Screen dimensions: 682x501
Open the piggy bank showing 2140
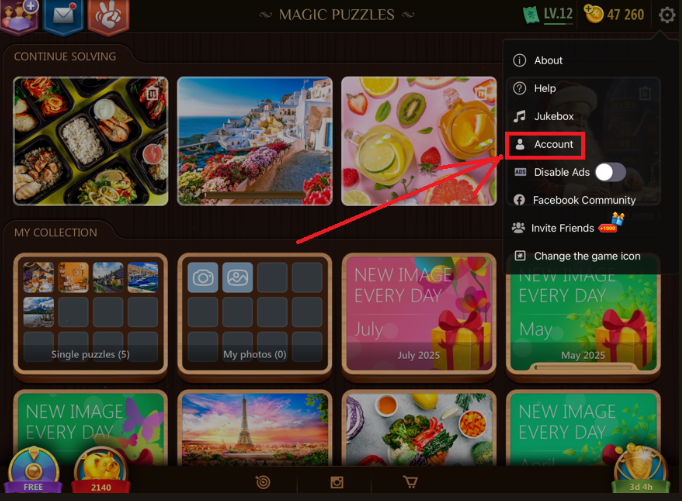[x=100, y=471]
